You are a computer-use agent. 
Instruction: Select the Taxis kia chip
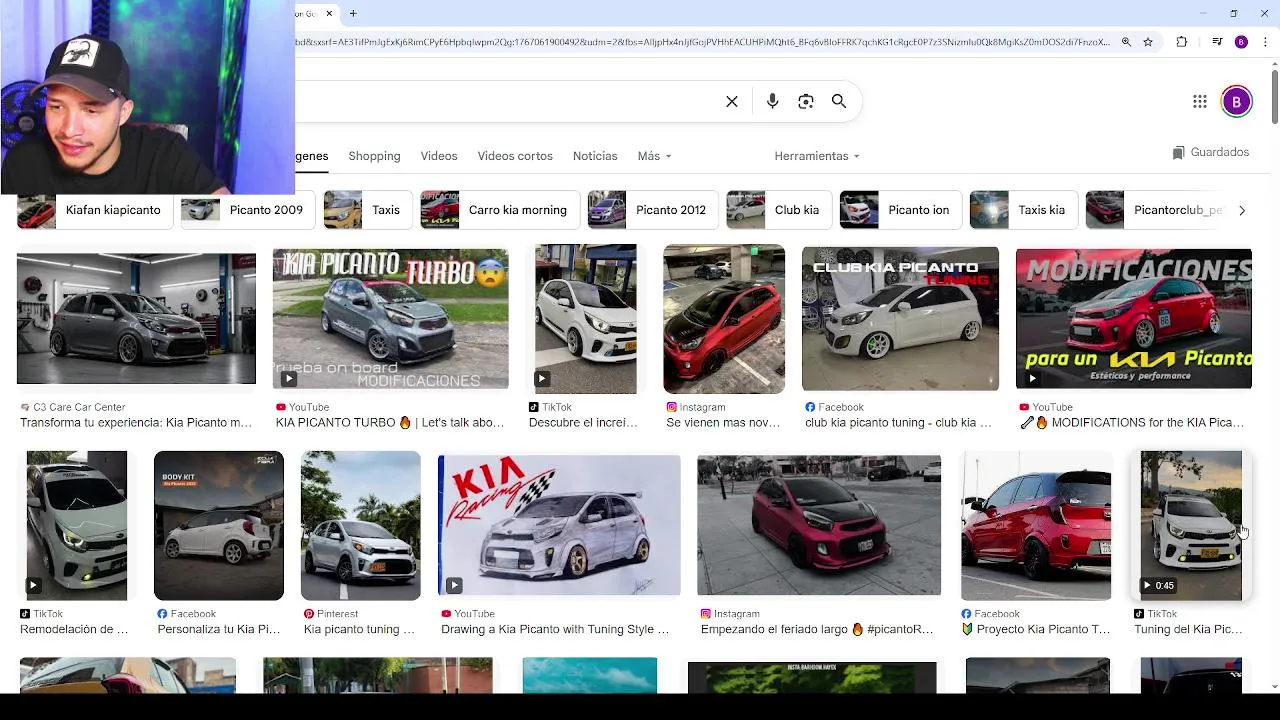pyautogui.click(x=1022, y=210)
